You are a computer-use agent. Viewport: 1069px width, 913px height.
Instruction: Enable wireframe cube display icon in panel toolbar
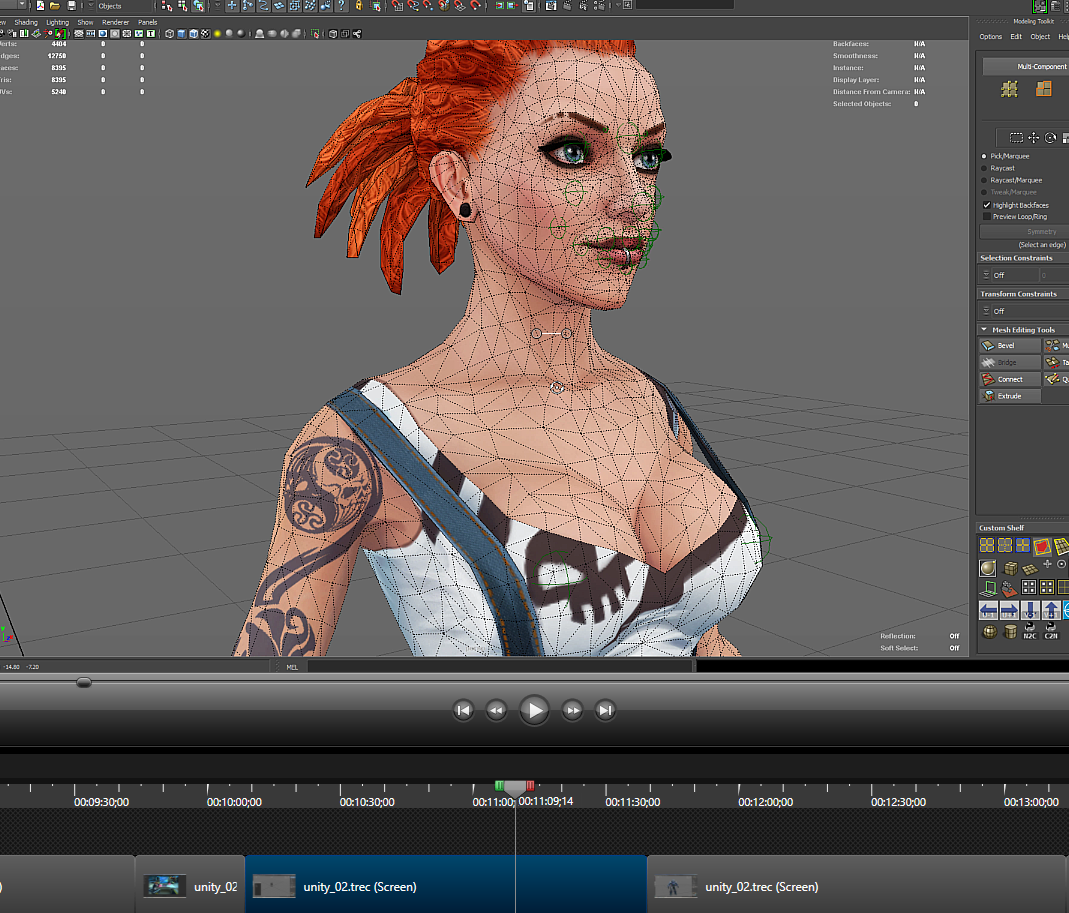tap(169, 33)
